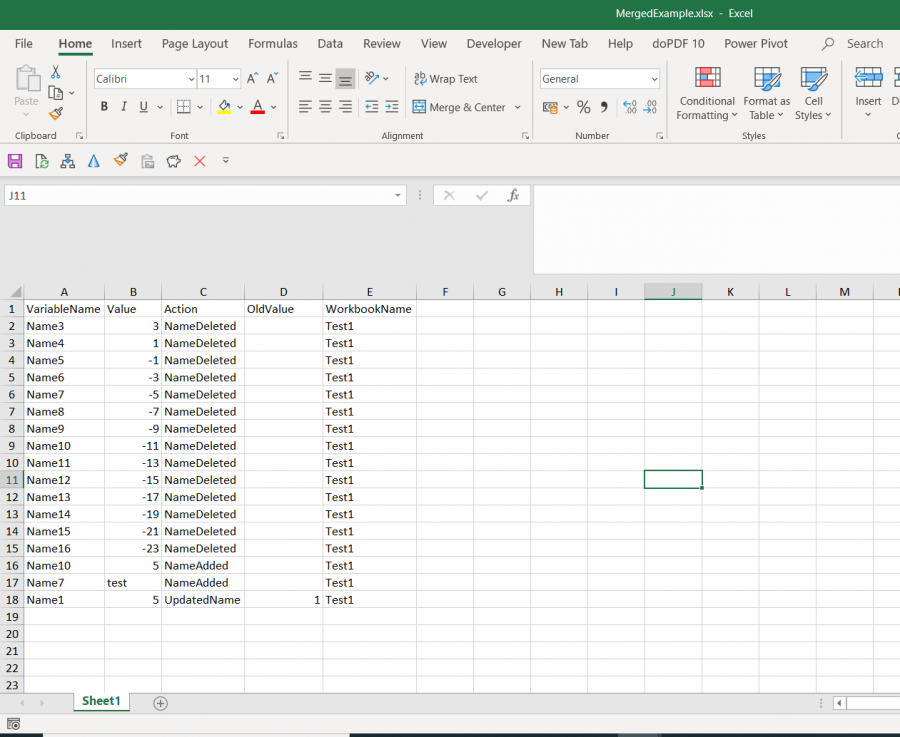The image size is (900, 737).
Task: Switch to the Data tab
Action: [x=330, y=44]
